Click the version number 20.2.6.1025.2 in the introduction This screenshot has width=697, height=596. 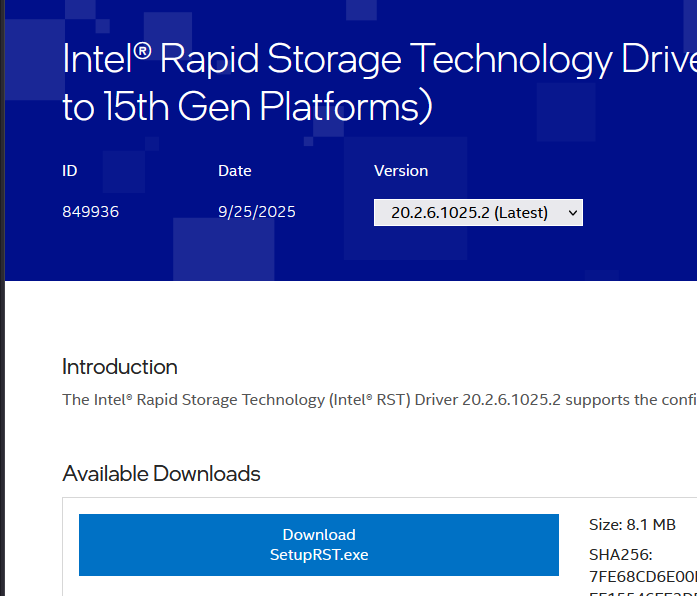[510, 400]
